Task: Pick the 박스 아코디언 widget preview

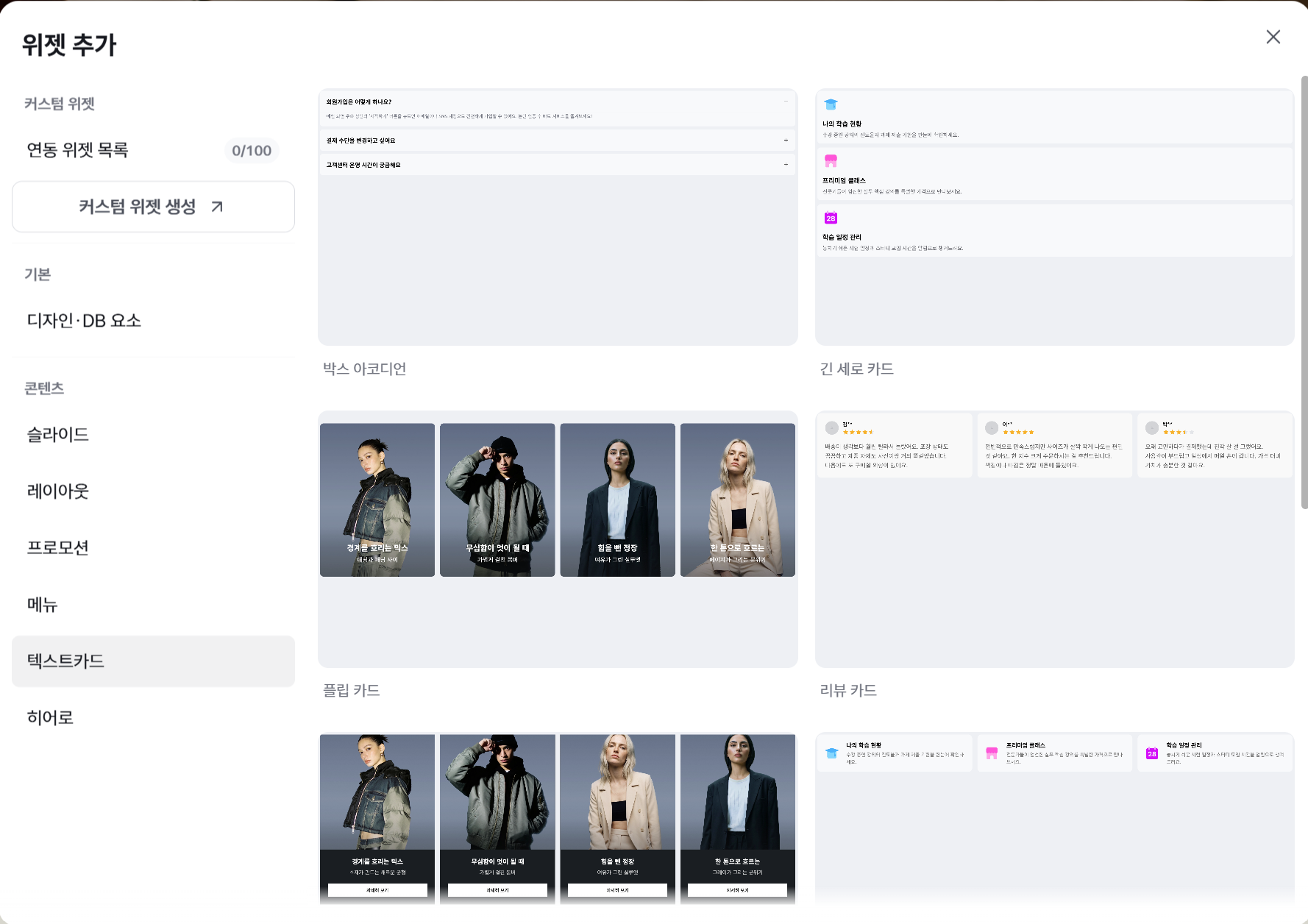Action: click(558, 217)
